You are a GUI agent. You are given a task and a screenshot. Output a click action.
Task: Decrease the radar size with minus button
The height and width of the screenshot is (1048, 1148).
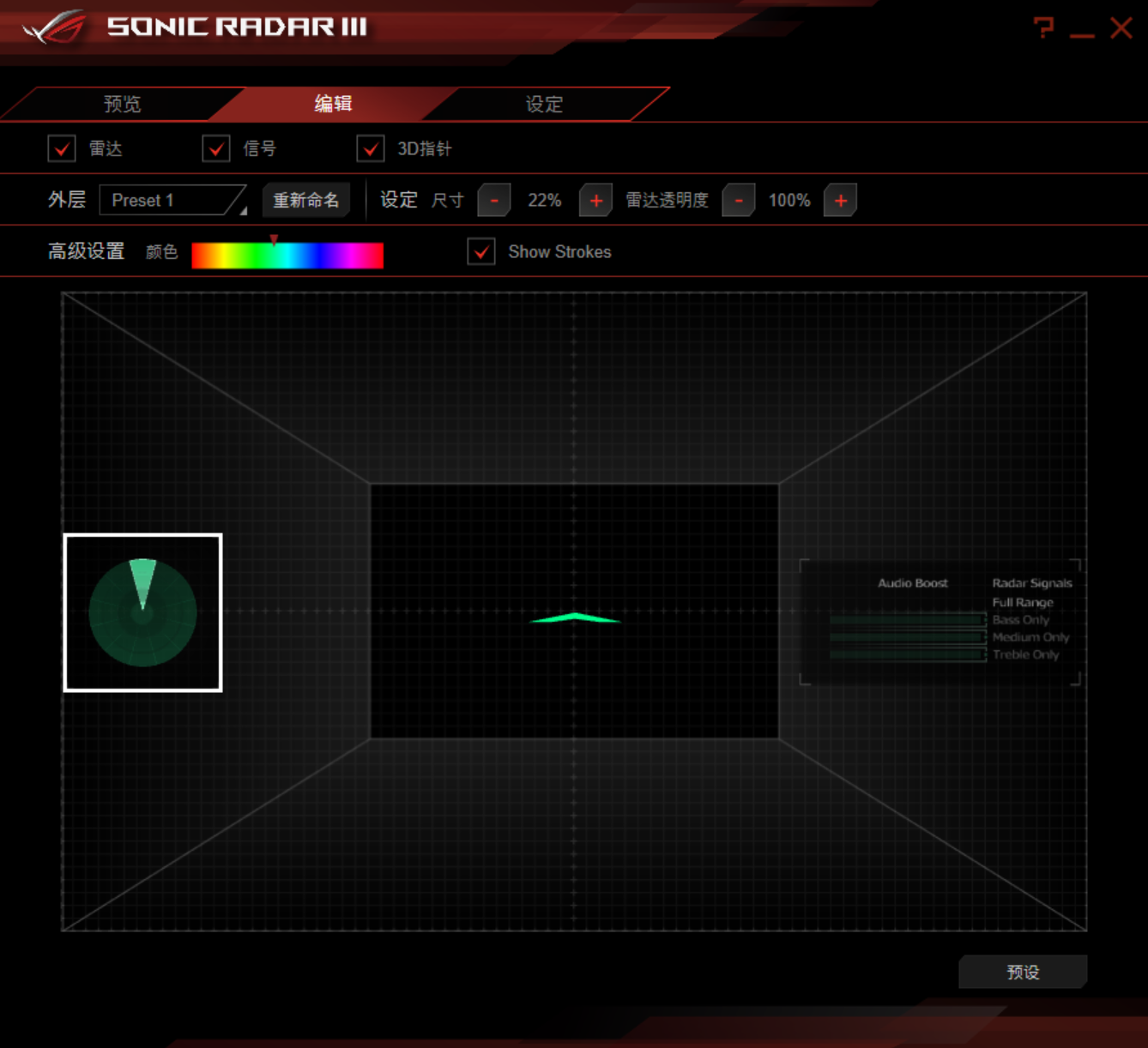(494, 201)
